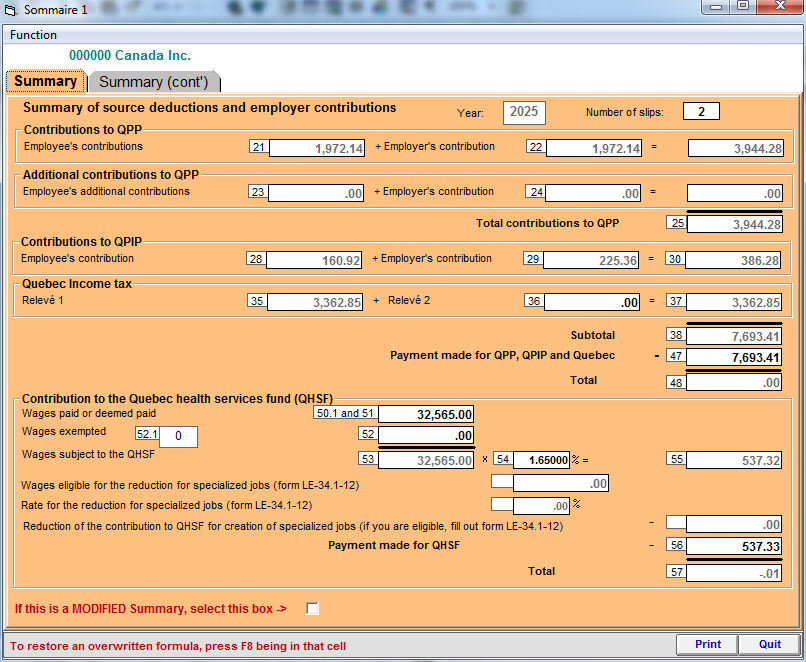This screenshot has width=806, height=662.
Task: Select the Summary tab
Action: point(45,81)
